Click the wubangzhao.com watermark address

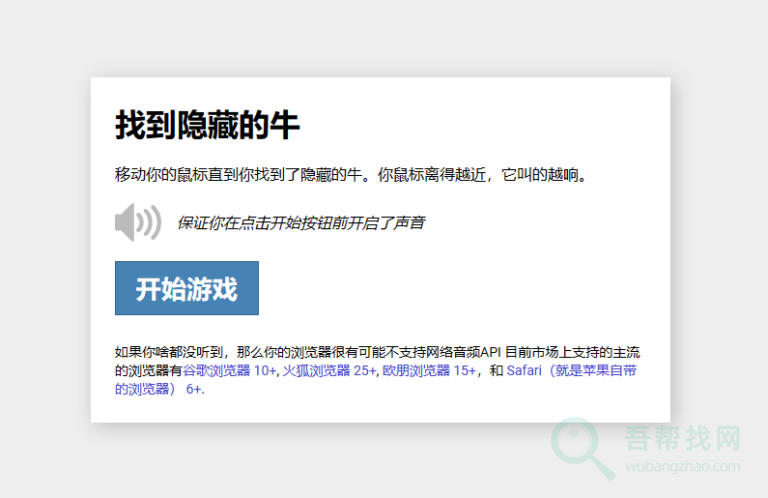pyautogui.click(x=683, y=466)
